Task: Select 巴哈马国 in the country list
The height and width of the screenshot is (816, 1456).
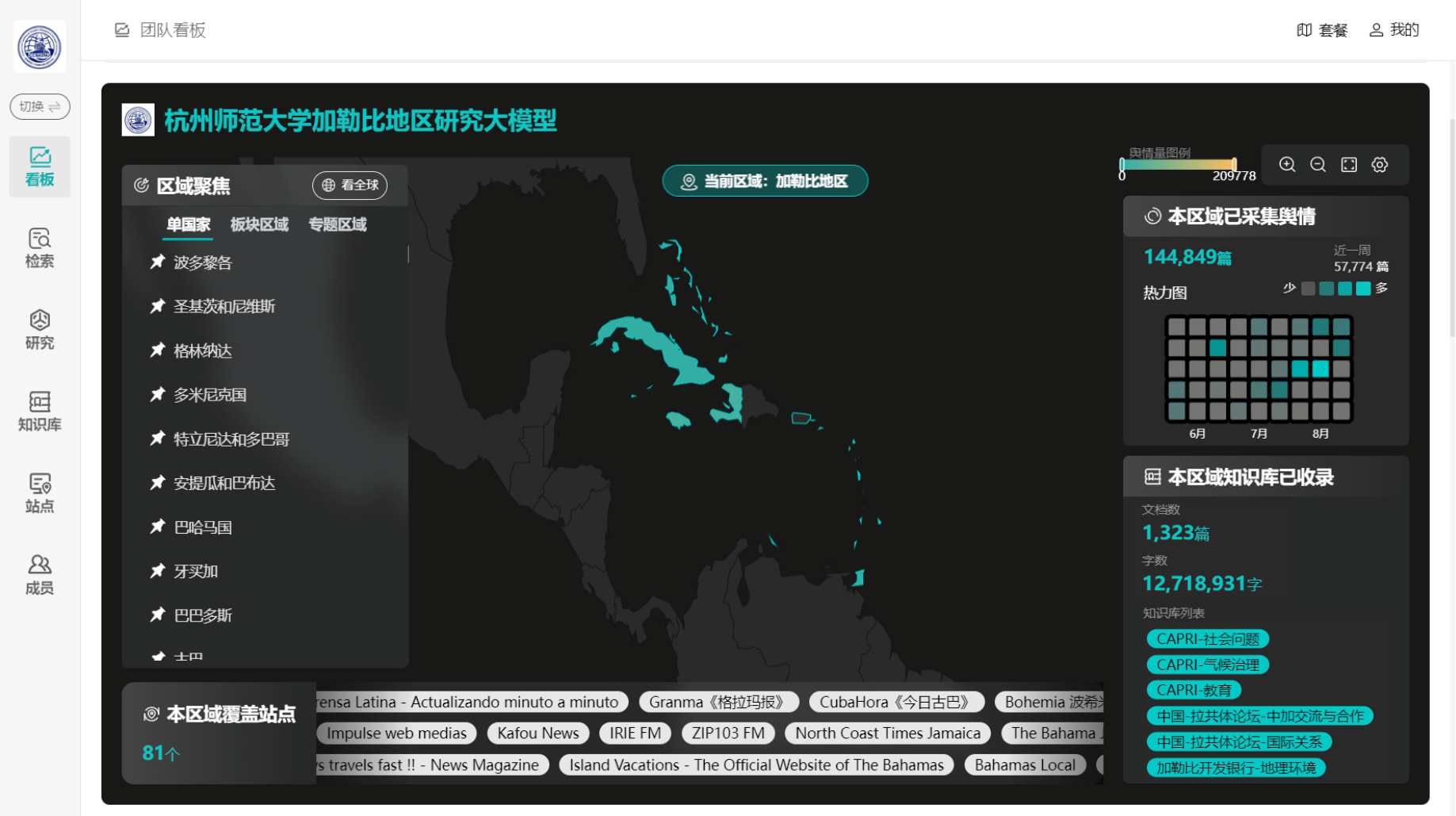Action: [x=203, y=527]
